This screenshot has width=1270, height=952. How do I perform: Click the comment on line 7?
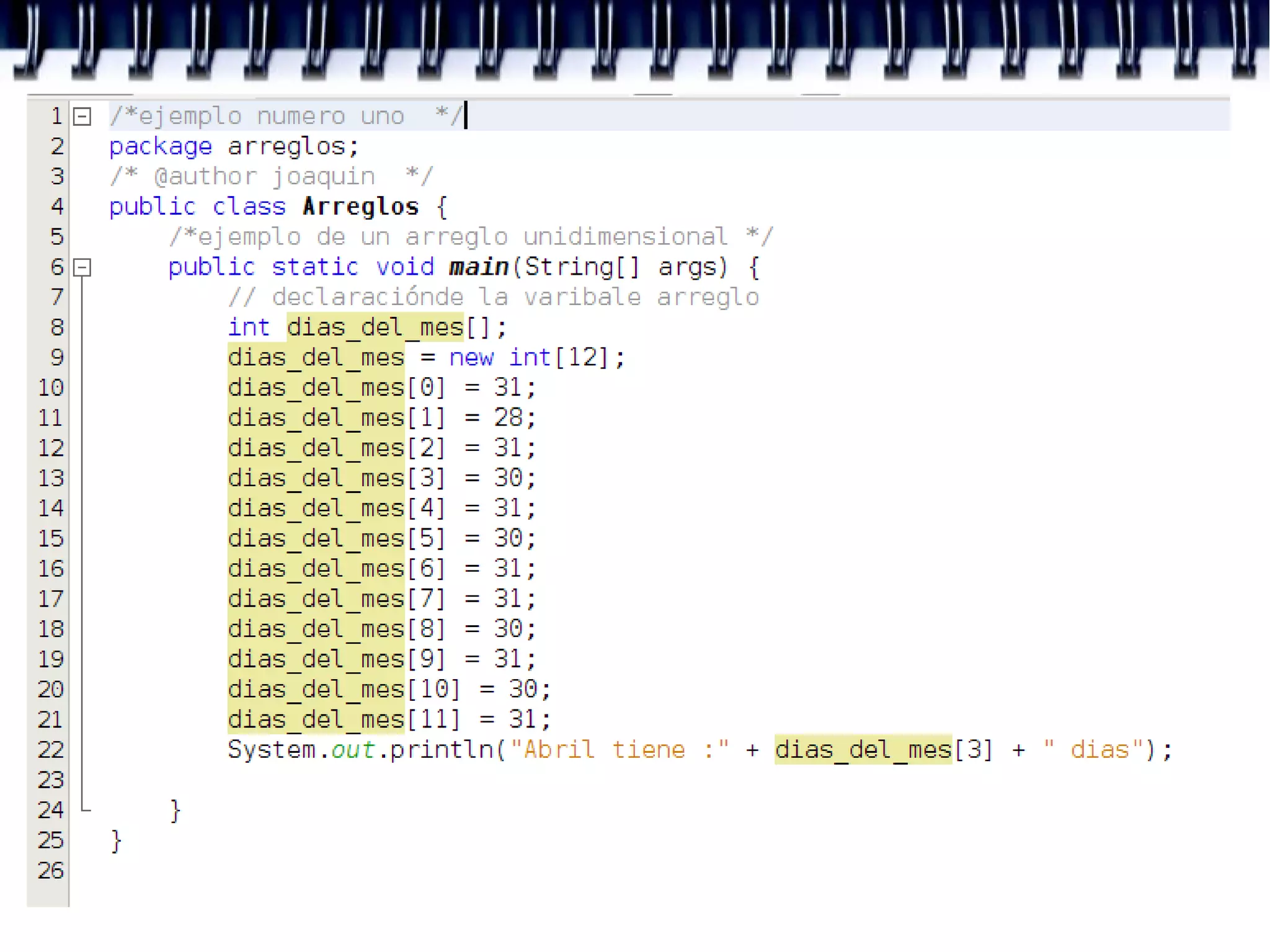coord(493,297)
